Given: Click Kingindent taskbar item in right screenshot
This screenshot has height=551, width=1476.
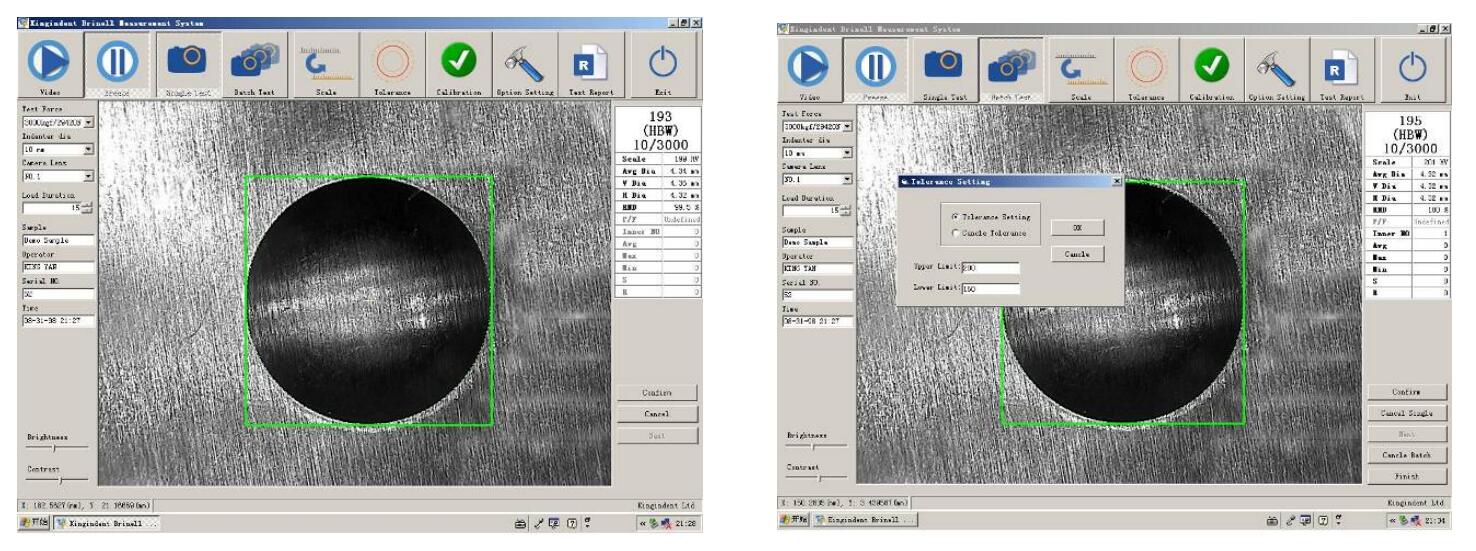Looking at the screenshot, I should click(x=865, y=520).
